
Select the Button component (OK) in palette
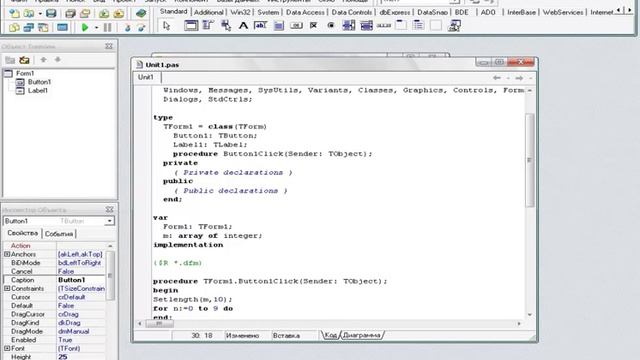point(296,26)
